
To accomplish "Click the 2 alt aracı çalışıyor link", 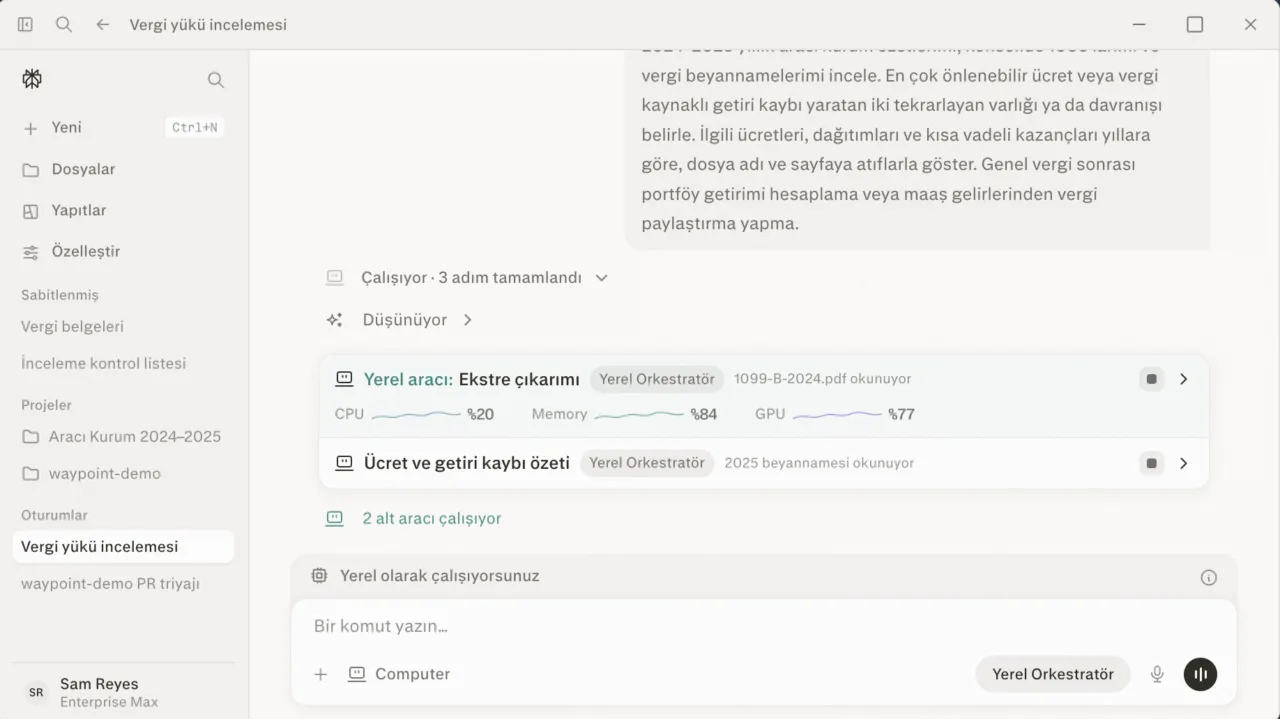I will click(x=431, y=518).
